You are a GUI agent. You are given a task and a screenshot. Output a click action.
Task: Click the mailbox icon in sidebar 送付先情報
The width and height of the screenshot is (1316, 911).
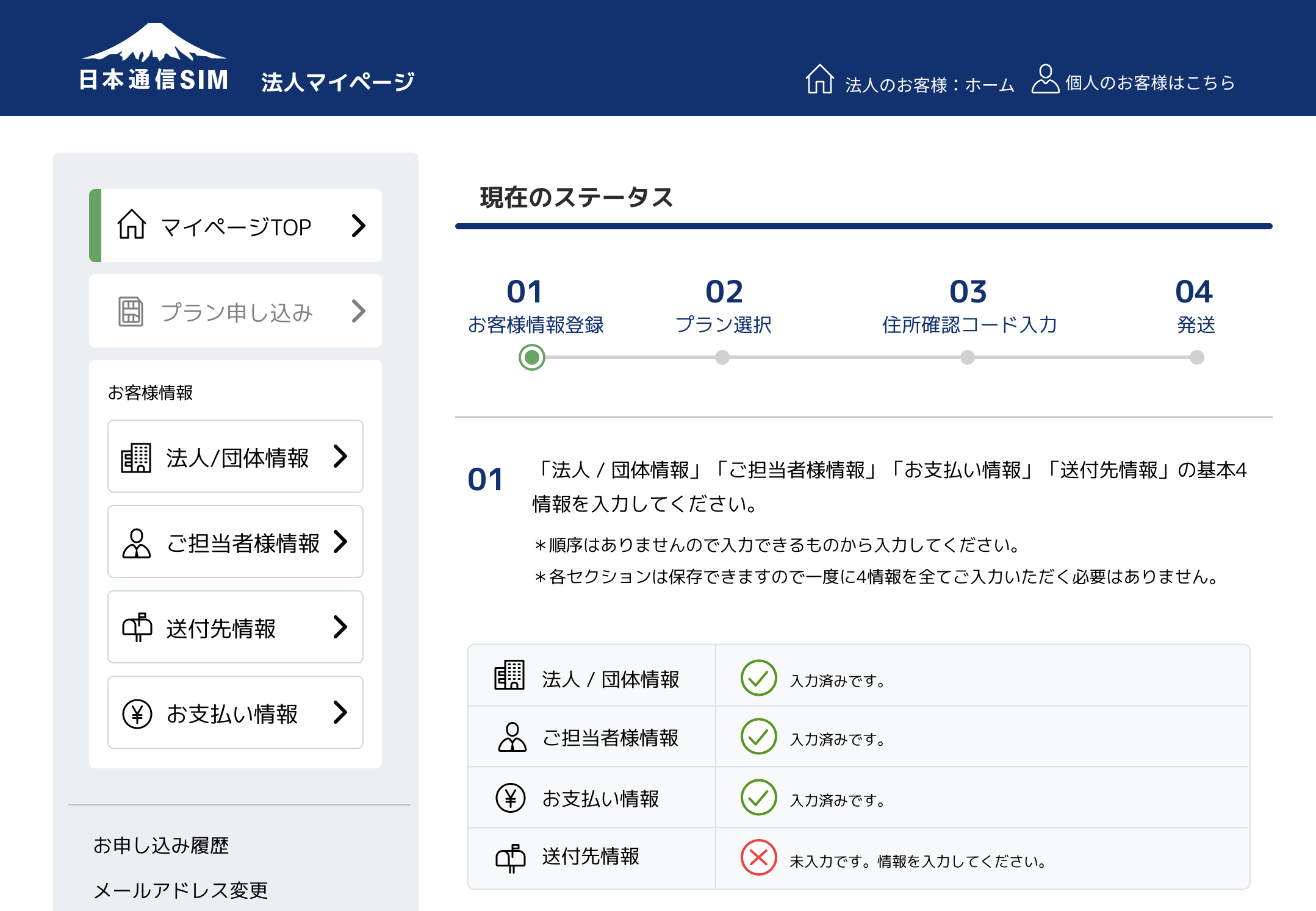pyautogui.click(x=137, y=627)
